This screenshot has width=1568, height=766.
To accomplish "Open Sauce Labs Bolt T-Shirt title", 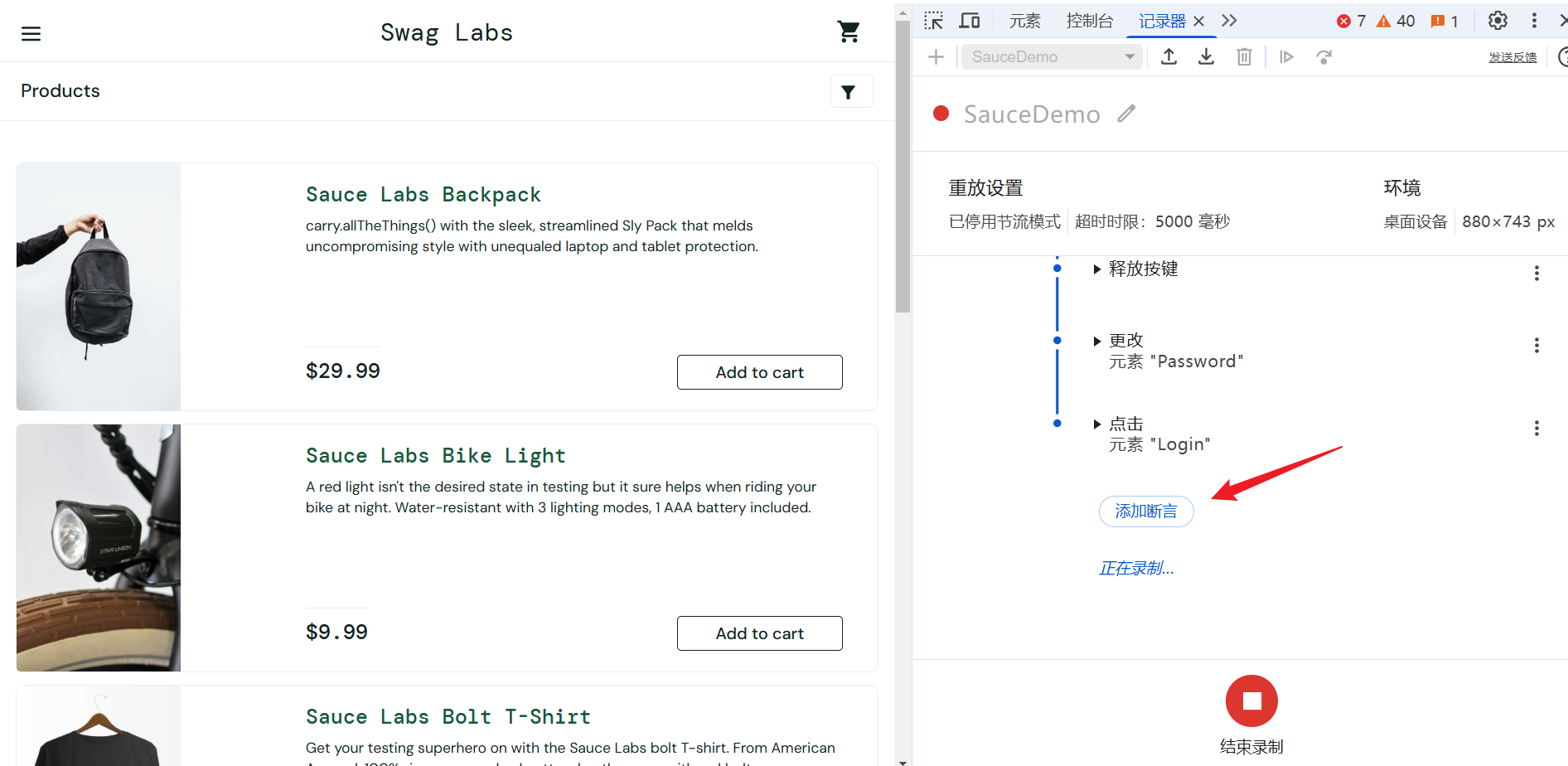I will (x=448, y=717).
